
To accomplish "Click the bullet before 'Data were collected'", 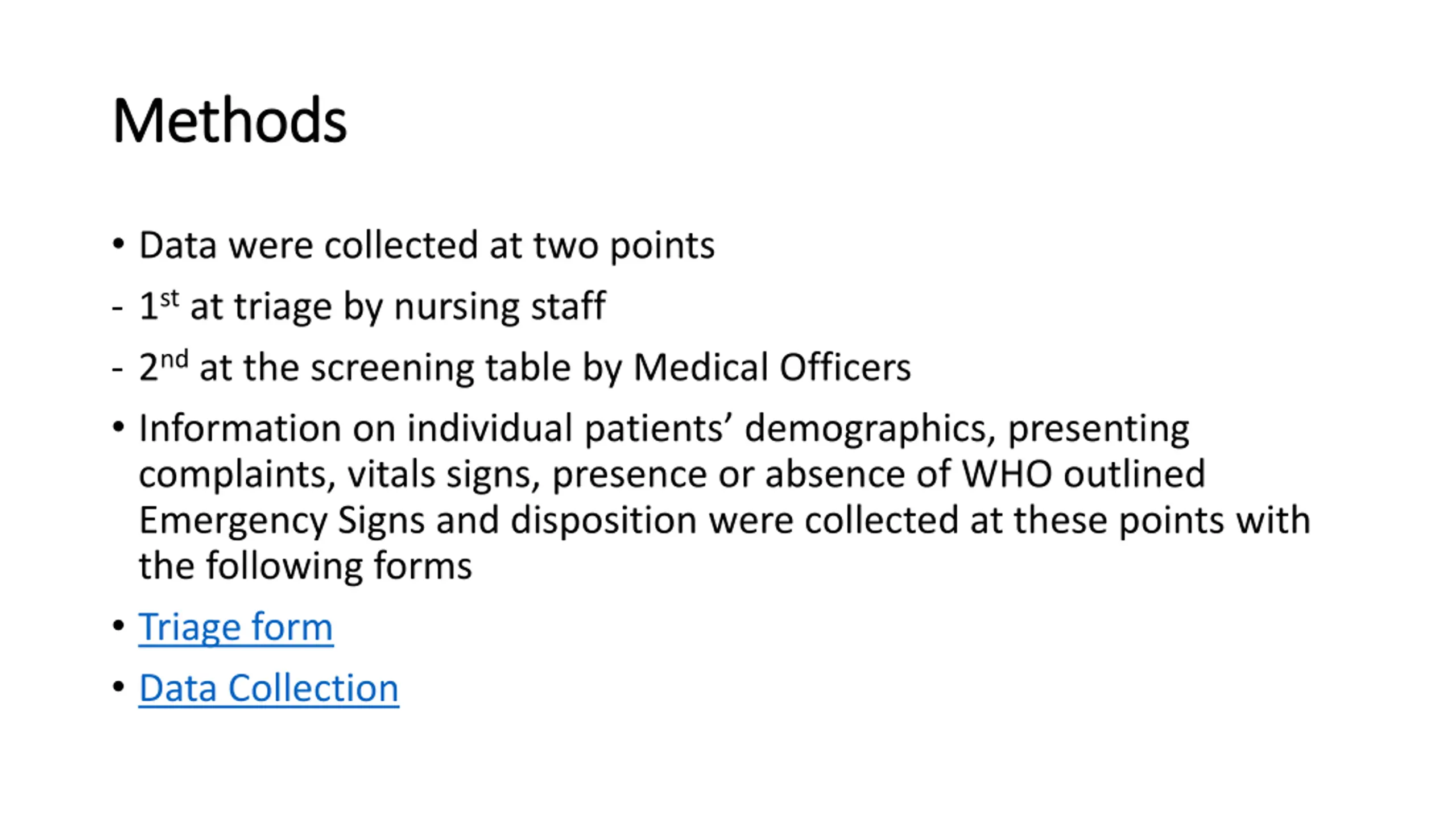I will click(118, 244).
